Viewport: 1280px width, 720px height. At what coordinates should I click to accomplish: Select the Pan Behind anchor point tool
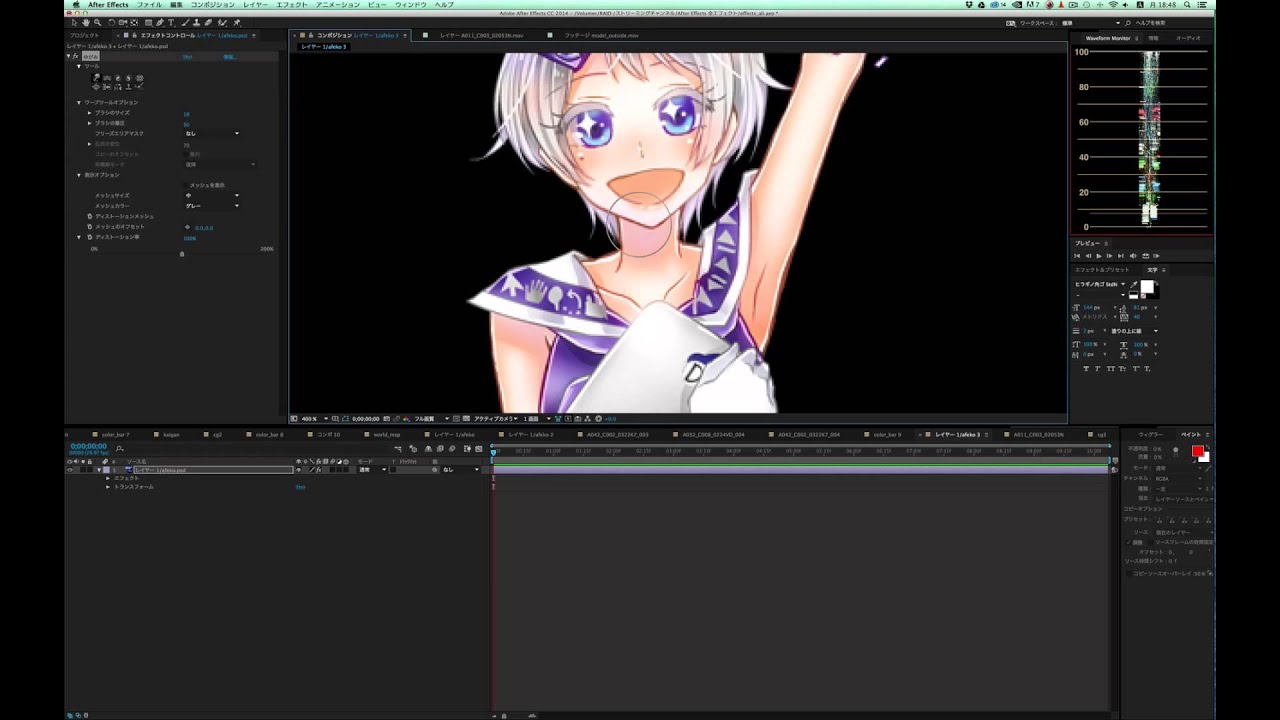tap(134, 23)
